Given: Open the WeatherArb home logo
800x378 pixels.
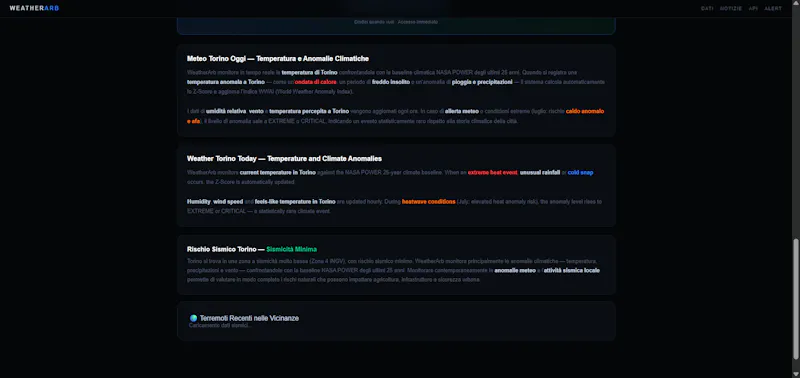Looking at the screenshot, I should click(34, 8).
